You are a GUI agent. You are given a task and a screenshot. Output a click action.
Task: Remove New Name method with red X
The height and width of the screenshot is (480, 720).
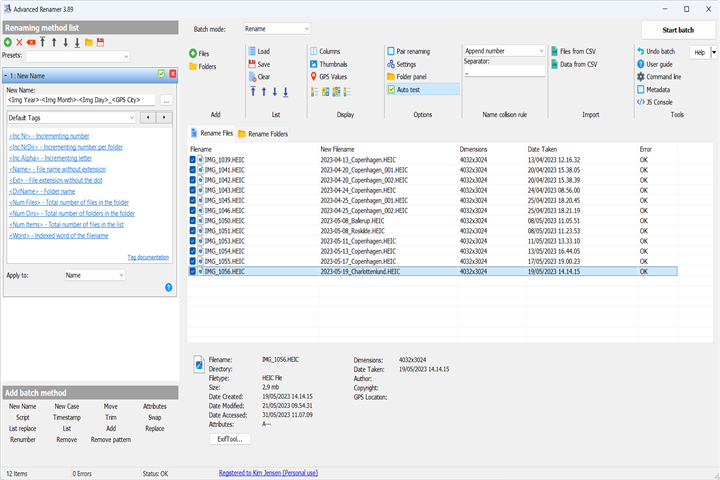click(x=173, y=74)
